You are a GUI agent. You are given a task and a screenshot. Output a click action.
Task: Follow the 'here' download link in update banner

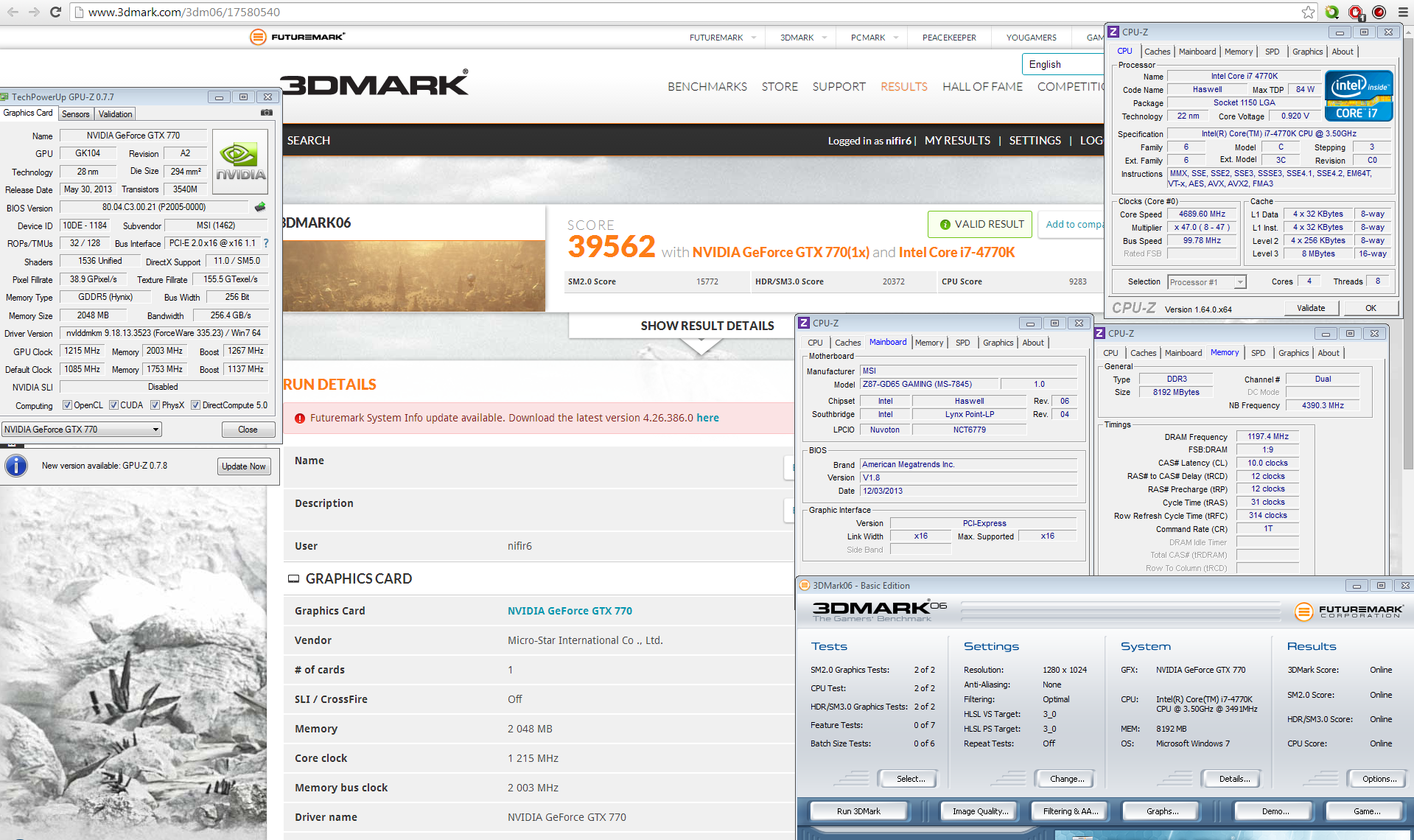point(707,418)
